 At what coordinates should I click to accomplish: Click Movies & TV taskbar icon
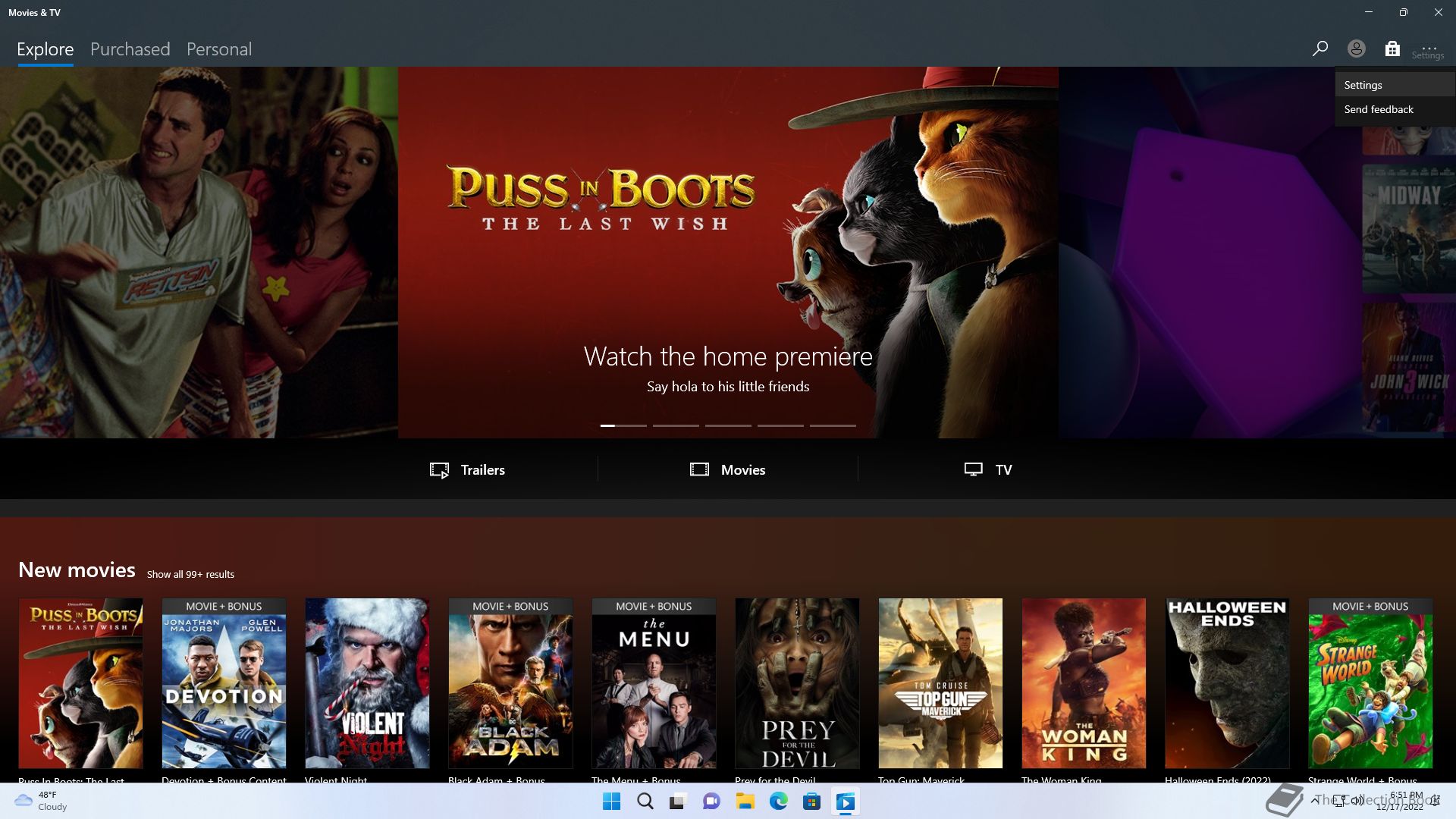tap(845, 802)
